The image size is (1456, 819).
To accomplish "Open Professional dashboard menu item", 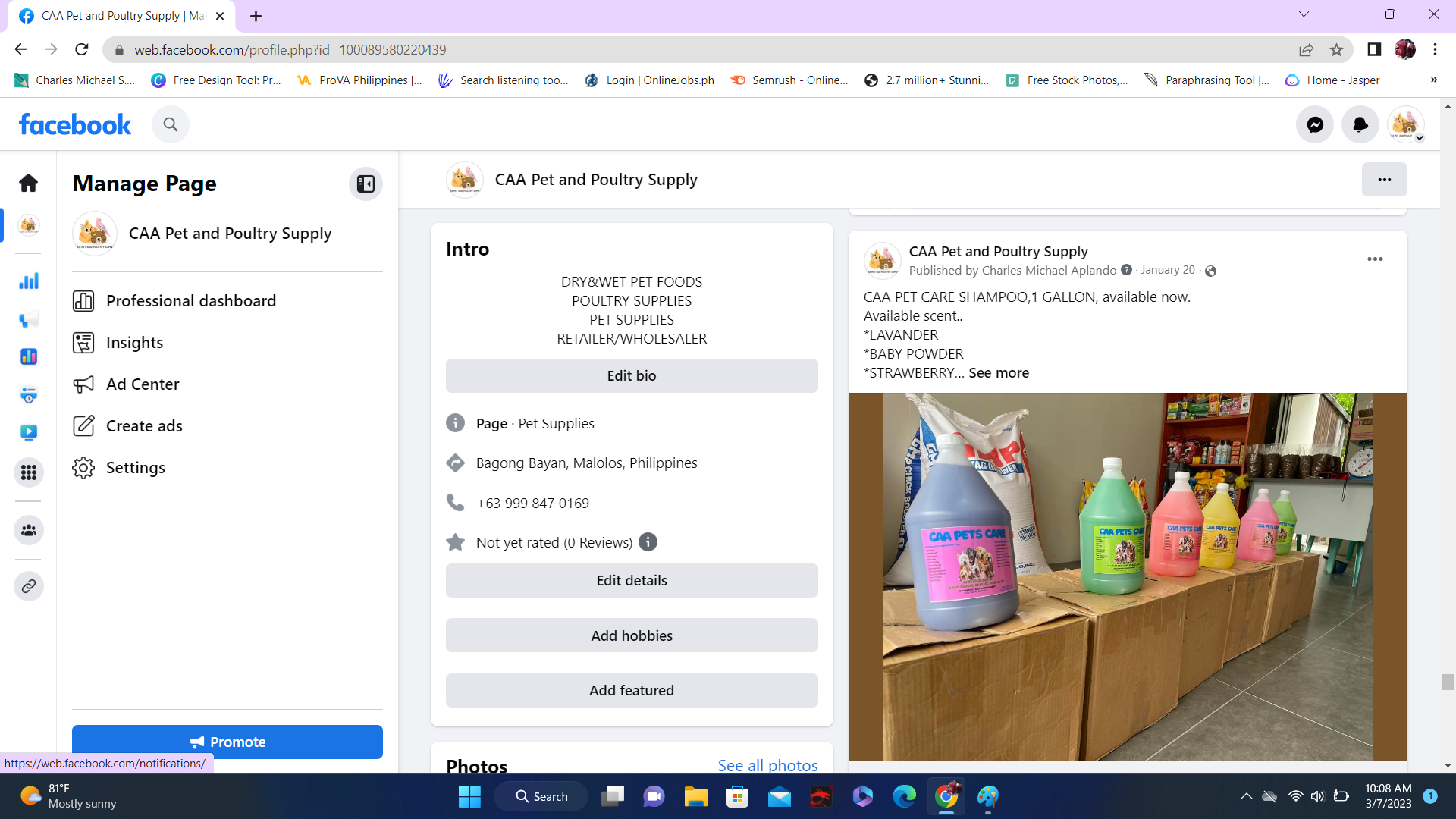I will coord(191,301).
